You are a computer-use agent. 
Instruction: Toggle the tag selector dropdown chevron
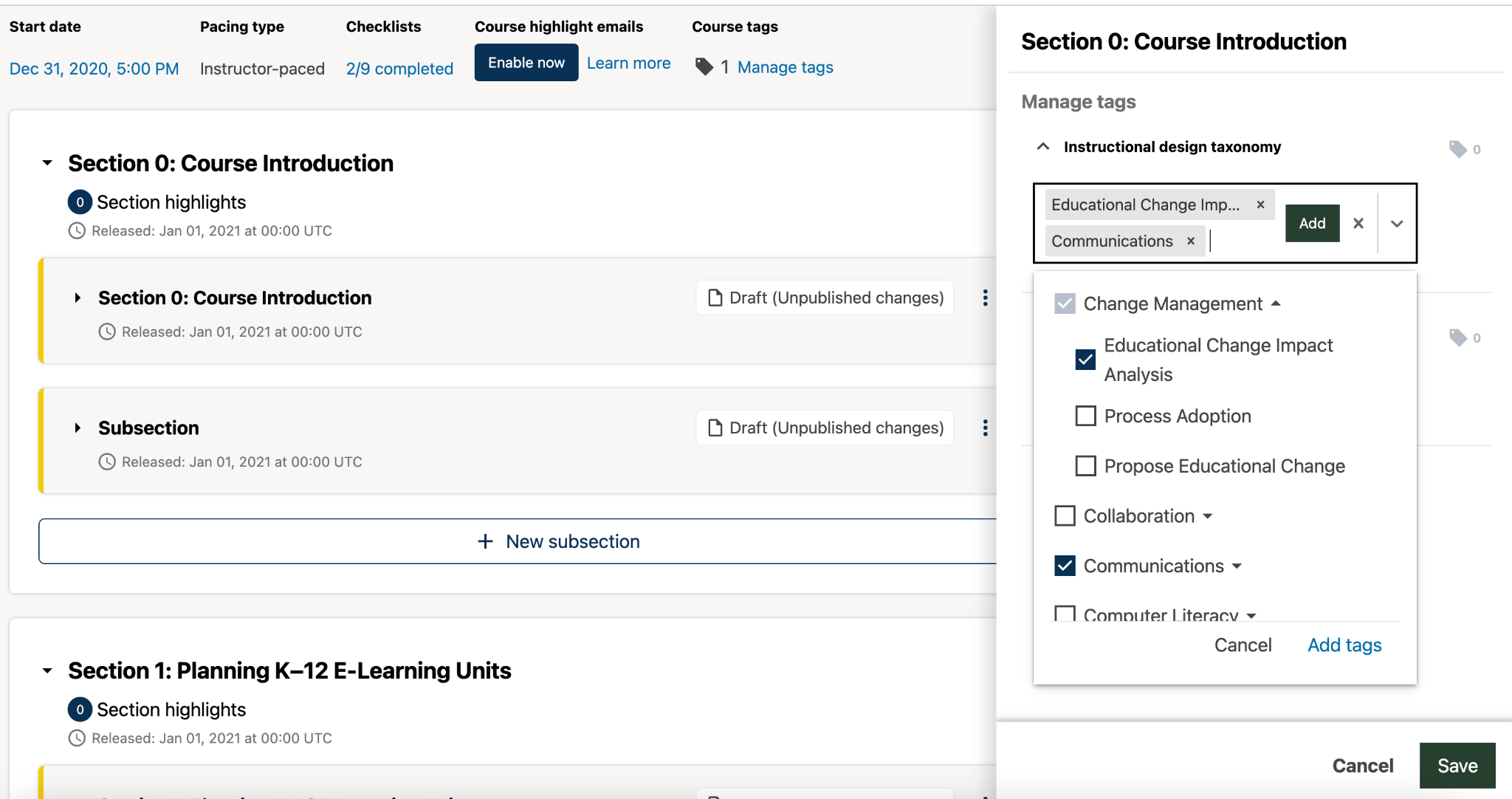click(1397, 223)
